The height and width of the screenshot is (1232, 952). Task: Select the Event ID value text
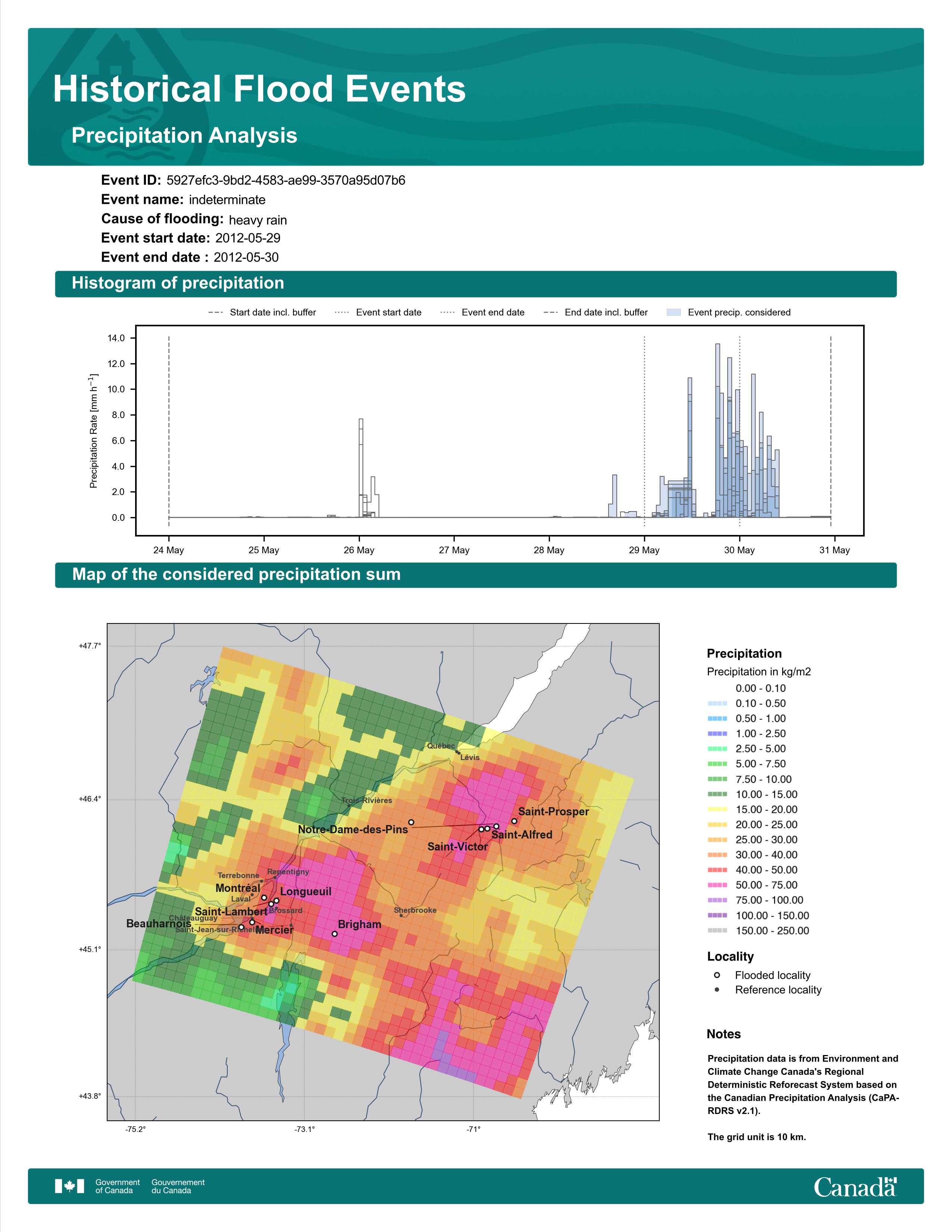286,181
